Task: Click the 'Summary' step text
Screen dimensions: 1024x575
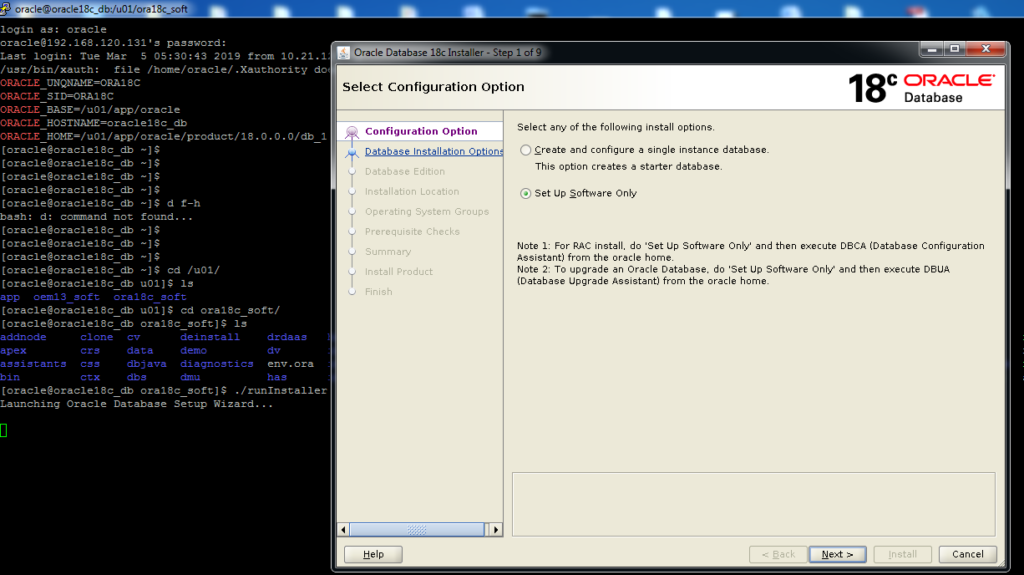Action: [388, 252]
